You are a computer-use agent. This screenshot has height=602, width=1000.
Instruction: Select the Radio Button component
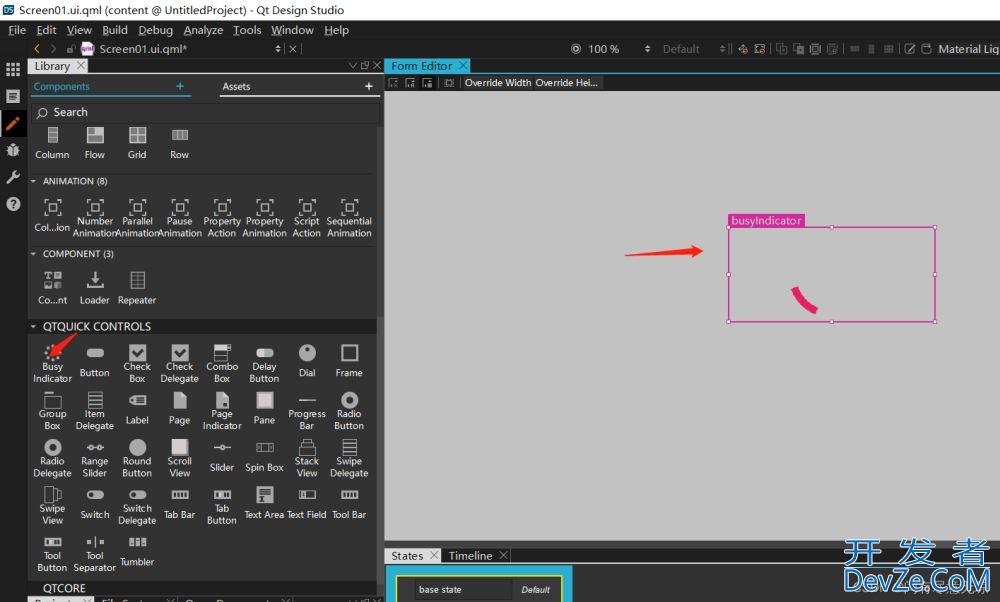pyautogui.click(x=349, y=411)
